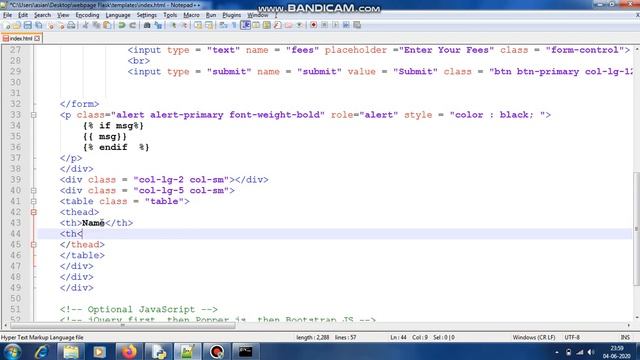
Task: Collapse the fold marker at line 33
Action: pos(34,115)
